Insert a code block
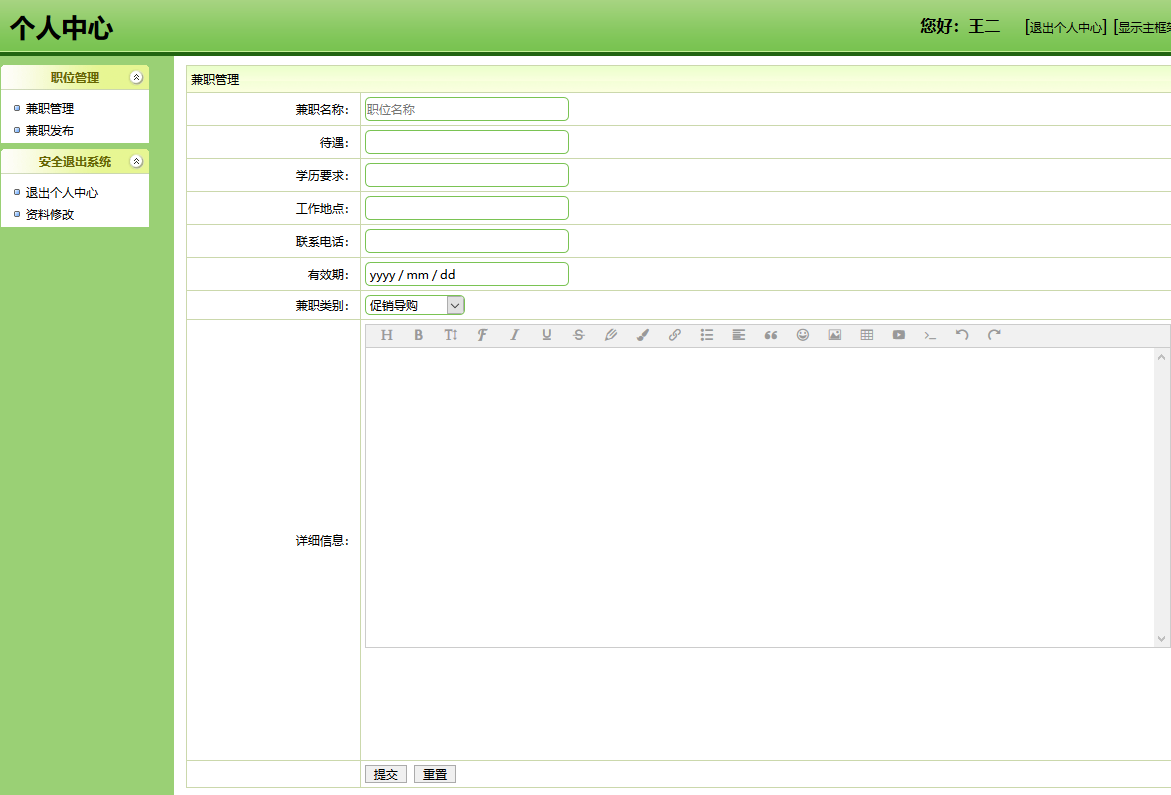Screen dimensions: 1171x795 coord(931,335)
